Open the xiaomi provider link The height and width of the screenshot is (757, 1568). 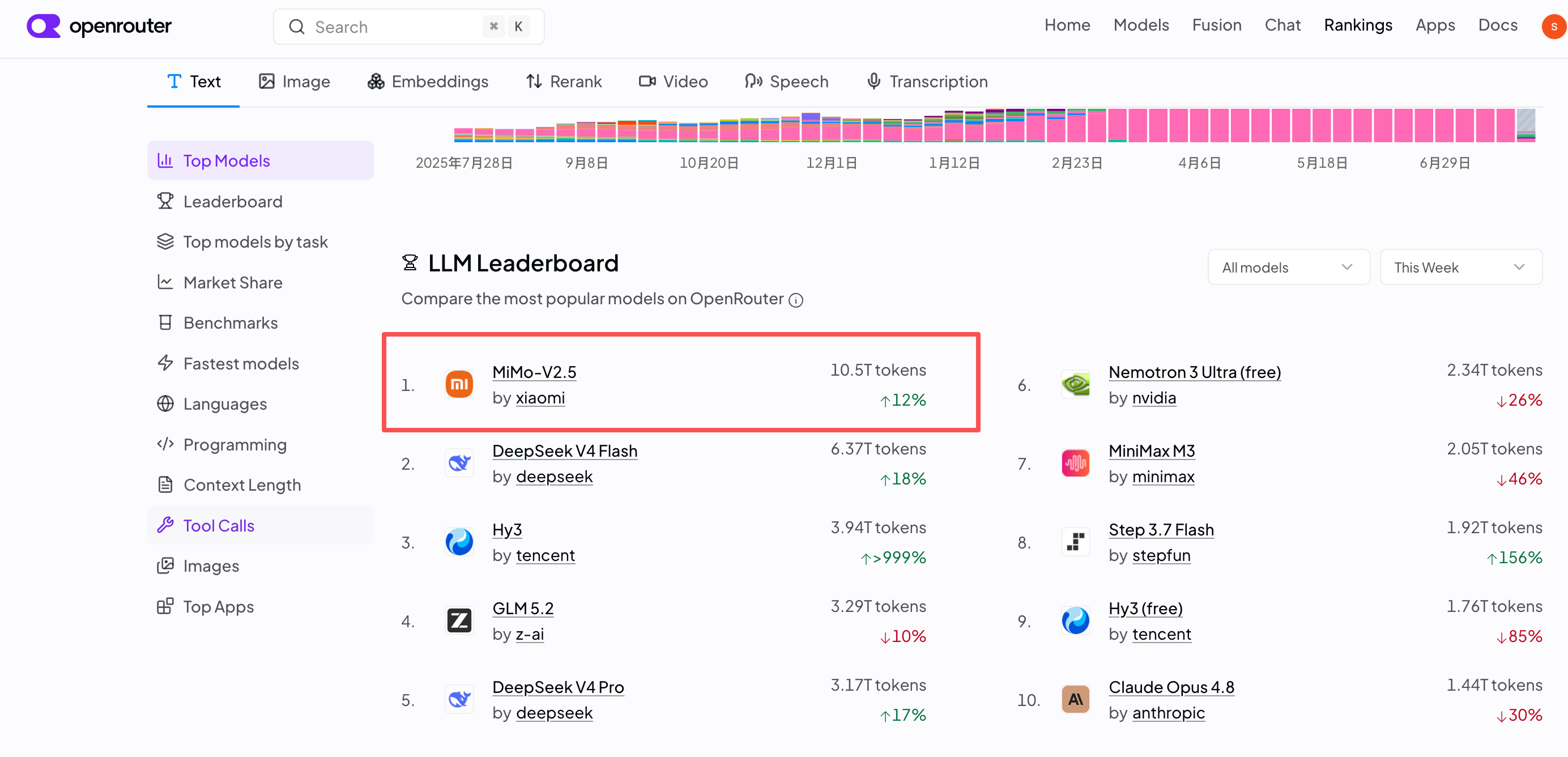[x=540, y=398]
